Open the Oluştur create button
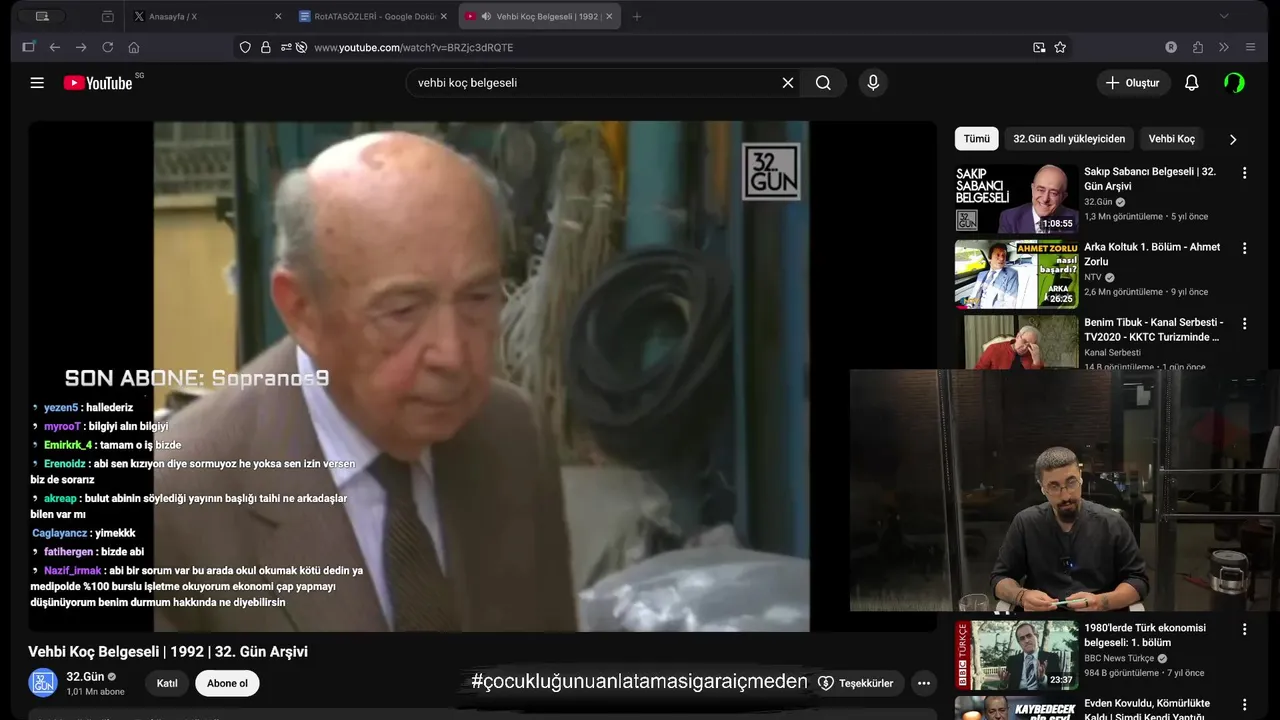 click(1133, 83)
